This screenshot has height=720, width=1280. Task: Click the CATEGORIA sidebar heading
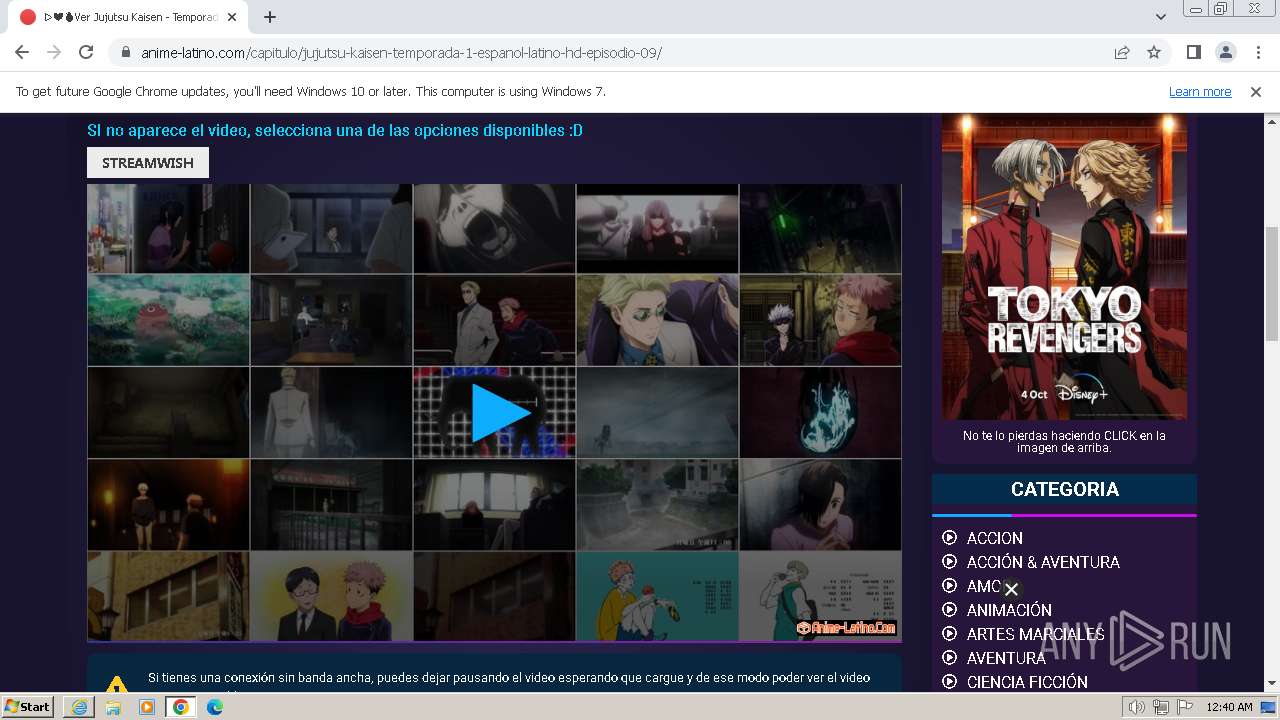[1064, 490]
